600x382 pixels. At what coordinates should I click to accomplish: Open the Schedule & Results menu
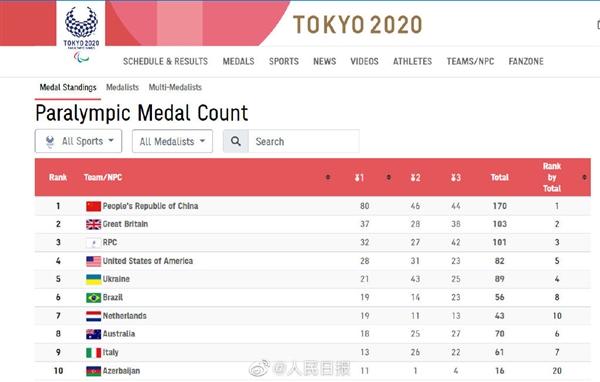[x=165, y=61]
